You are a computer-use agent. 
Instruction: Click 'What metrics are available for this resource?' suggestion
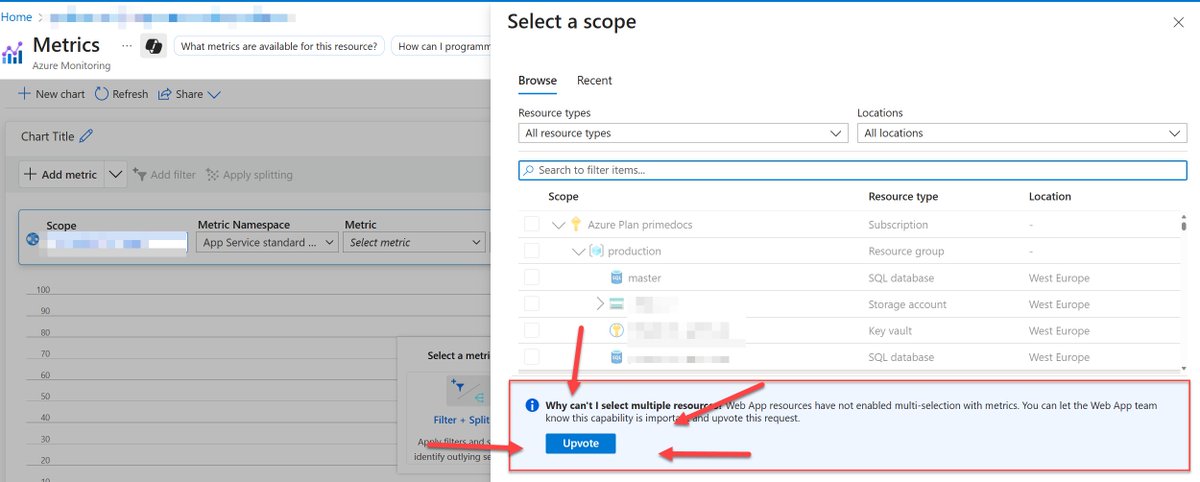point(279,46)
